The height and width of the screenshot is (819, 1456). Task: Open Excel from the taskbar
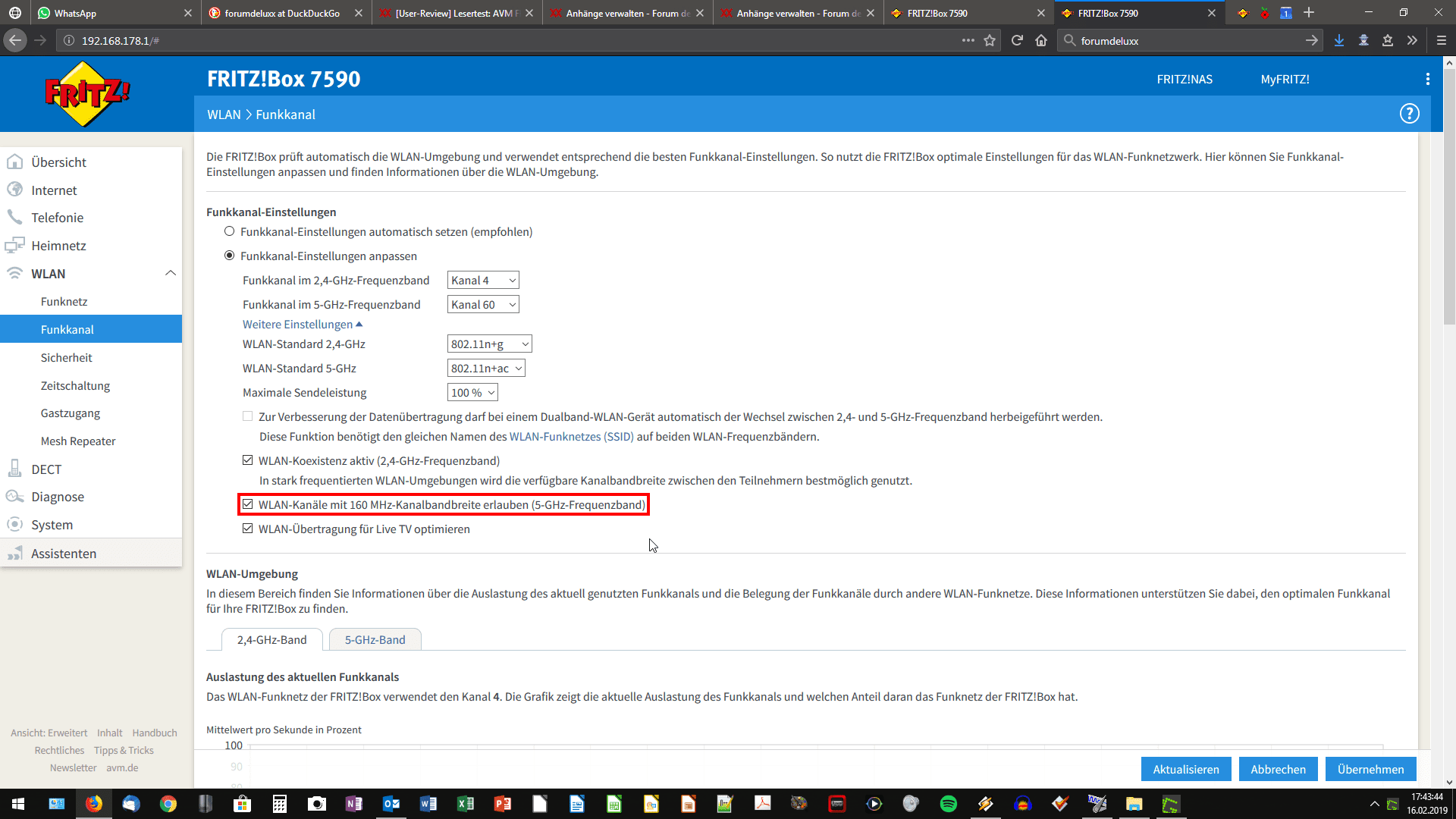[x=466, y=804]
